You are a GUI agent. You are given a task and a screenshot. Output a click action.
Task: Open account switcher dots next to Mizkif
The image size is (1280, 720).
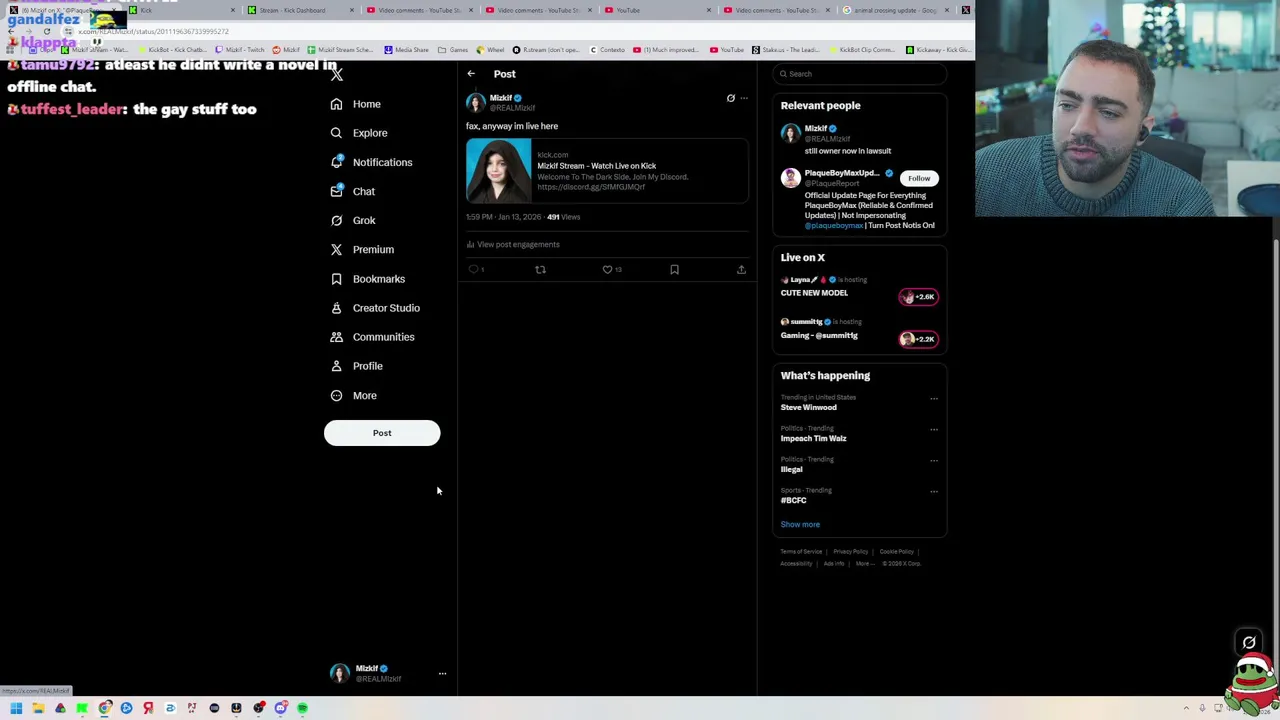[442, 674]
